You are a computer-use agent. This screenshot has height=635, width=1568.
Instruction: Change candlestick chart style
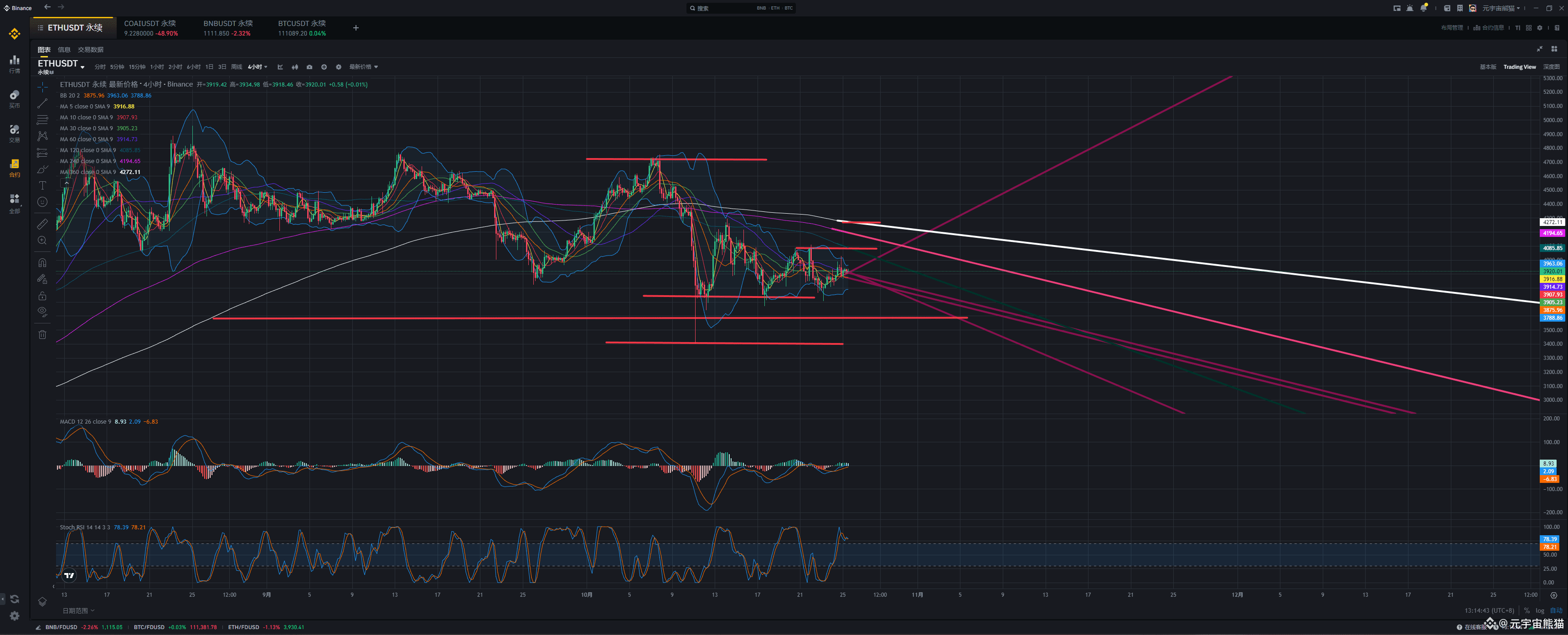tap(294, 67)
